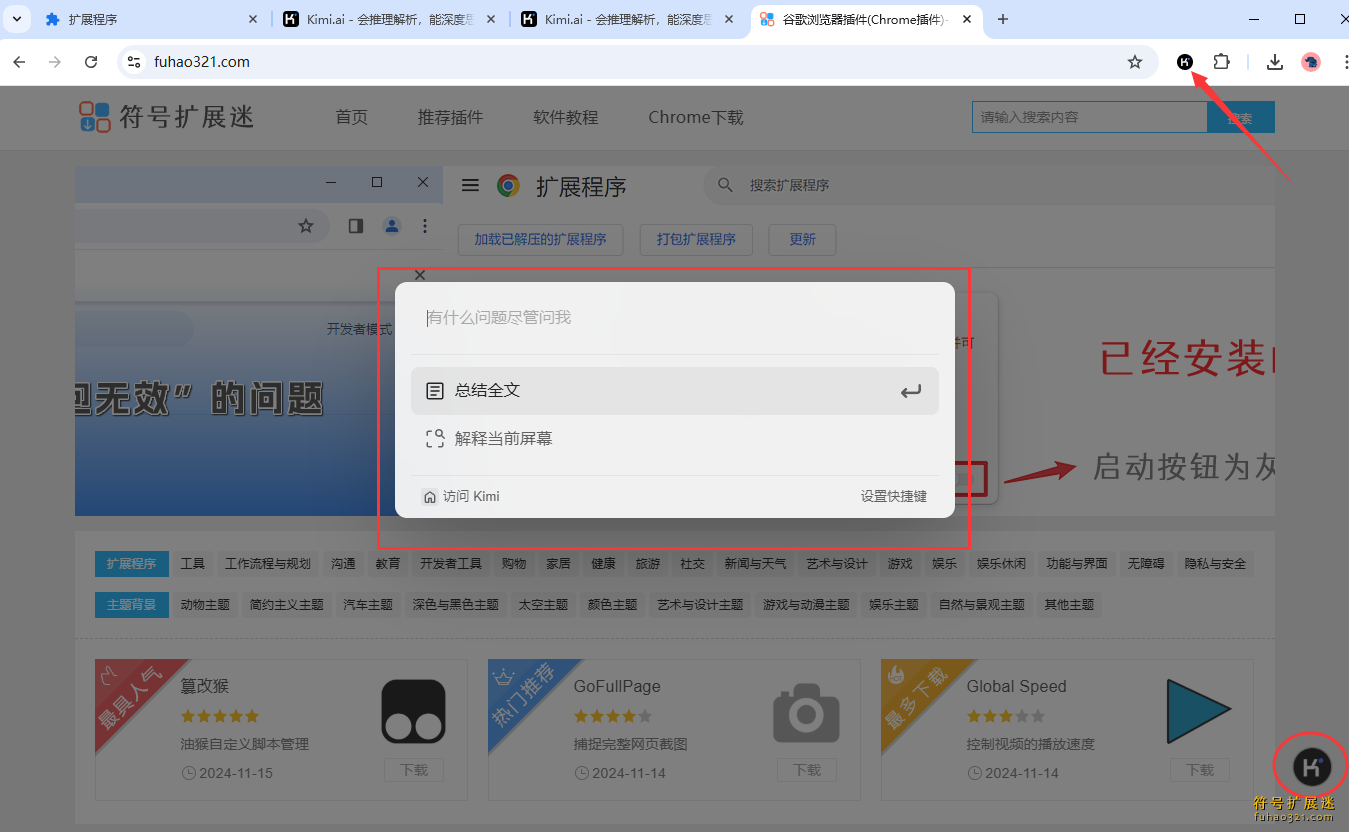Click the 符号扩展迷 site logo
Viewport: 1349px width, 832px height.
167,117
